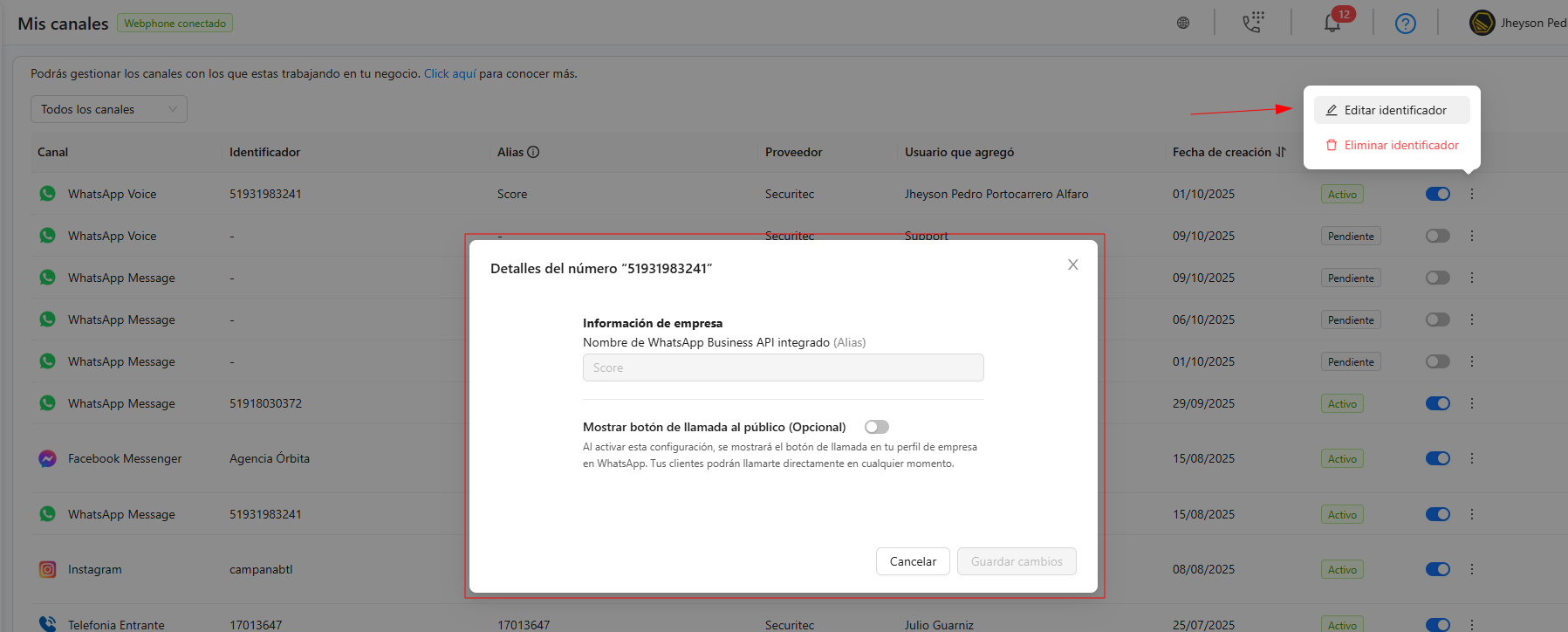This screenshot has height=632, width=1568.
Task: Open options menu for 51918030372 row
Action: pyautogui.click(x=1471, y=403)
